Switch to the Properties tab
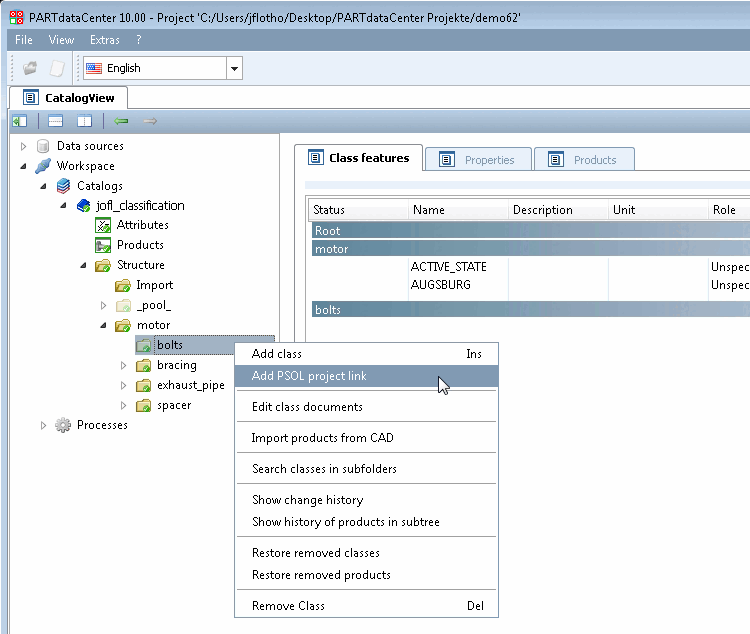Screen dimensions: 750x634 tap(478, 159)
